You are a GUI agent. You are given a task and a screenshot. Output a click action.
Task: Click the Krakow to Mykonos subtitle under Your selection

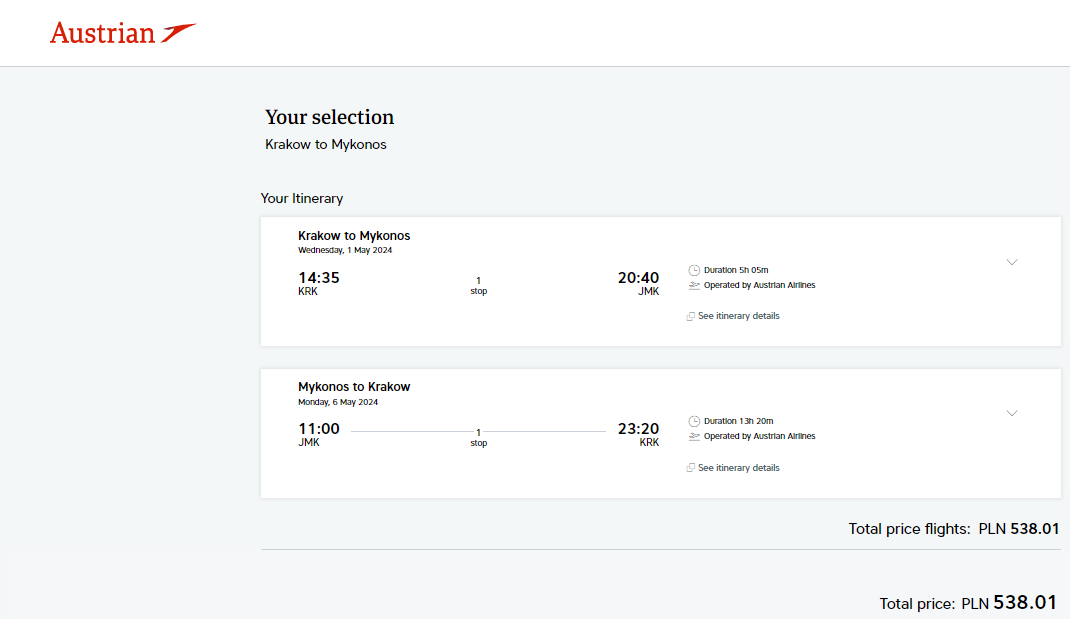(326, 145)
